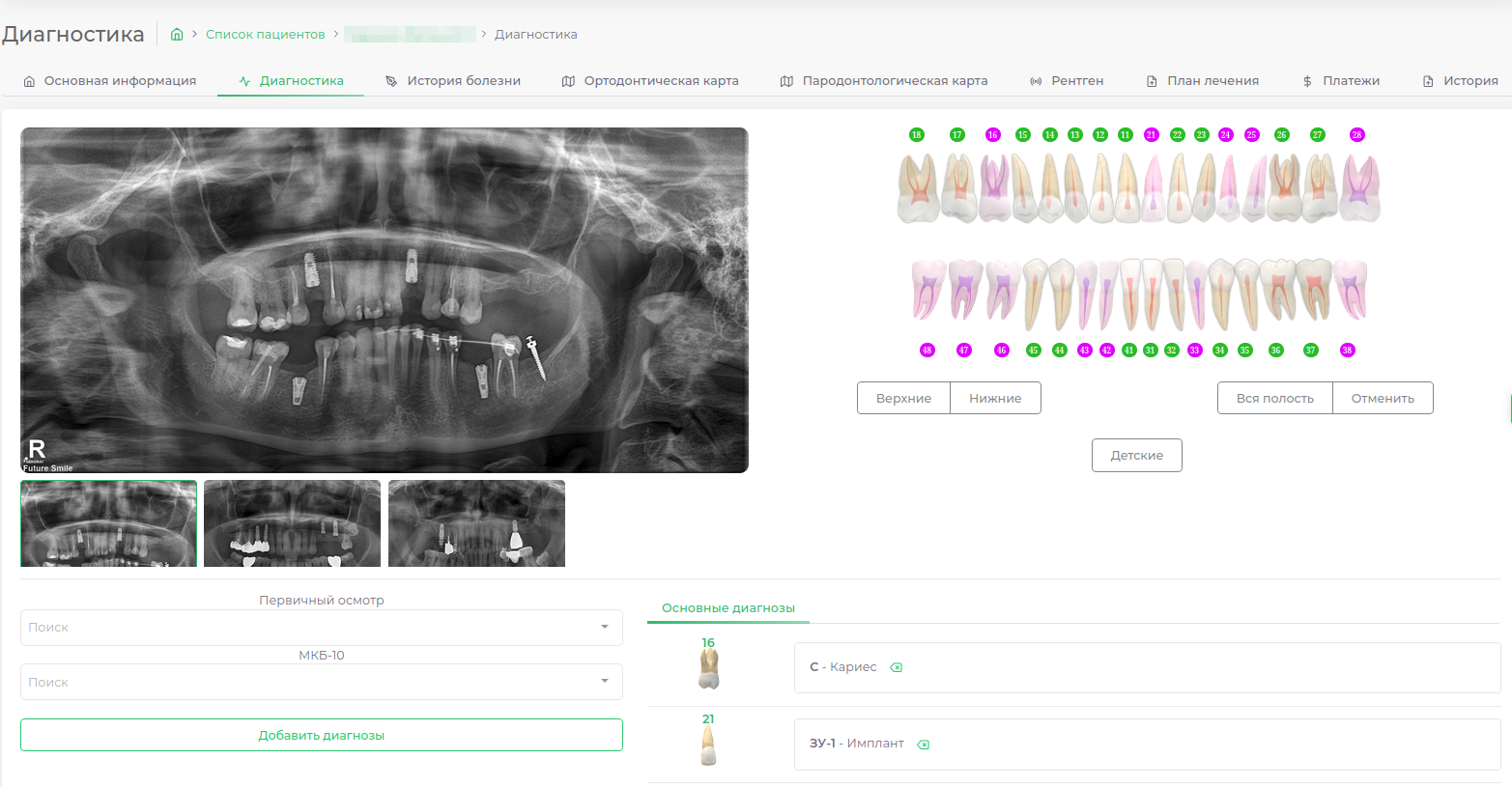Click tooth 21 entry in diagnoses list
The image size is (1512, 787).
click(x=708, y=740)
